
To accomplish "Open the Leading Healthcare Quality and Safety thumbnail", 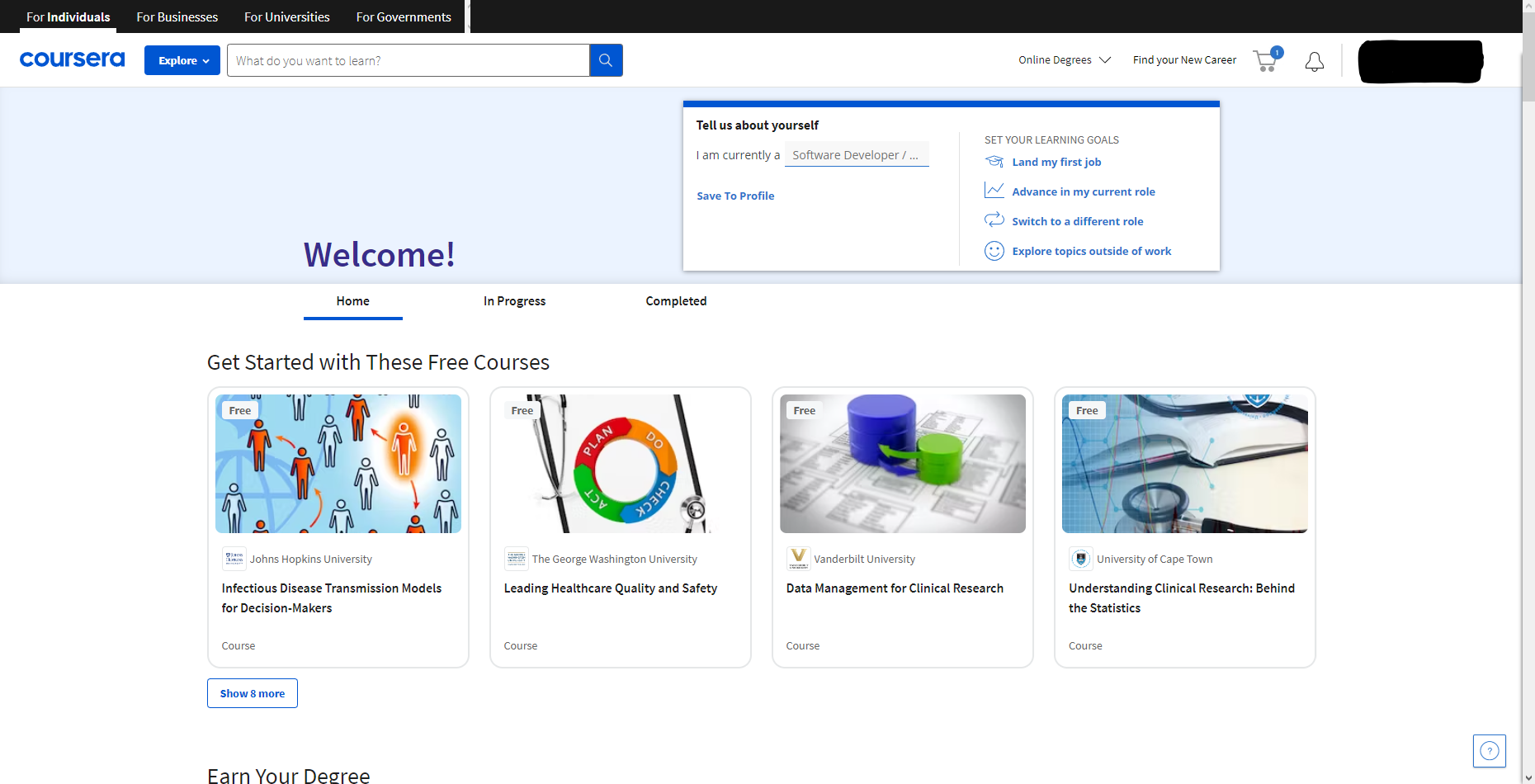I will [x=621, y=464].
